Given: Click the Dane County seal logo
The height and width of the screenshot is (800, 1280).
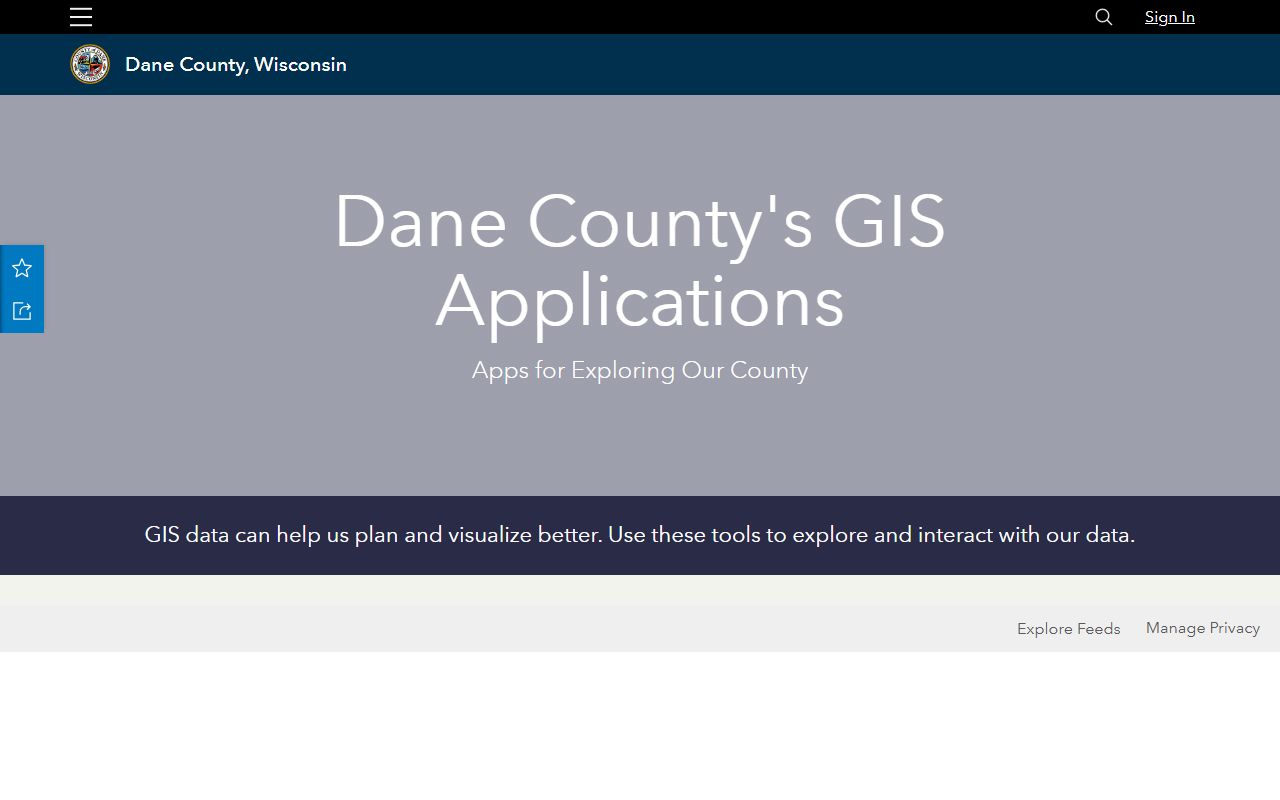Looking at the screenshot, I should [x=90, y=64].
